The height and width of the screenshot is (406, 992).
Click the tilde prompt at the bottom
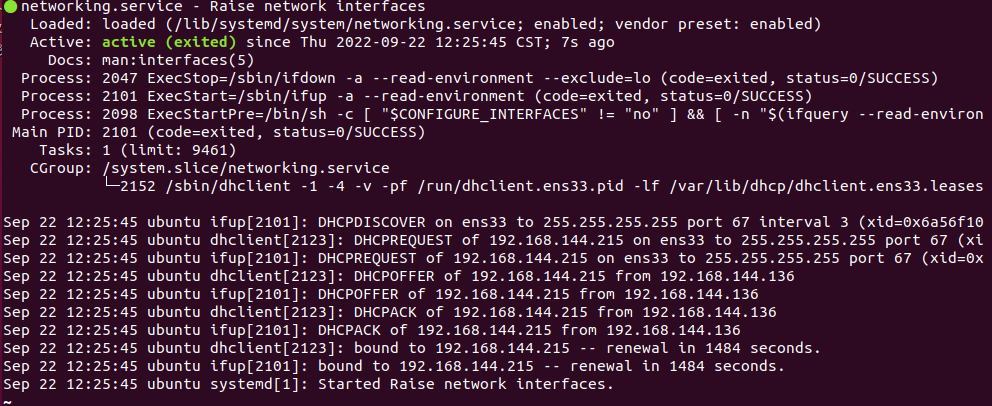(x=7, y=402)
